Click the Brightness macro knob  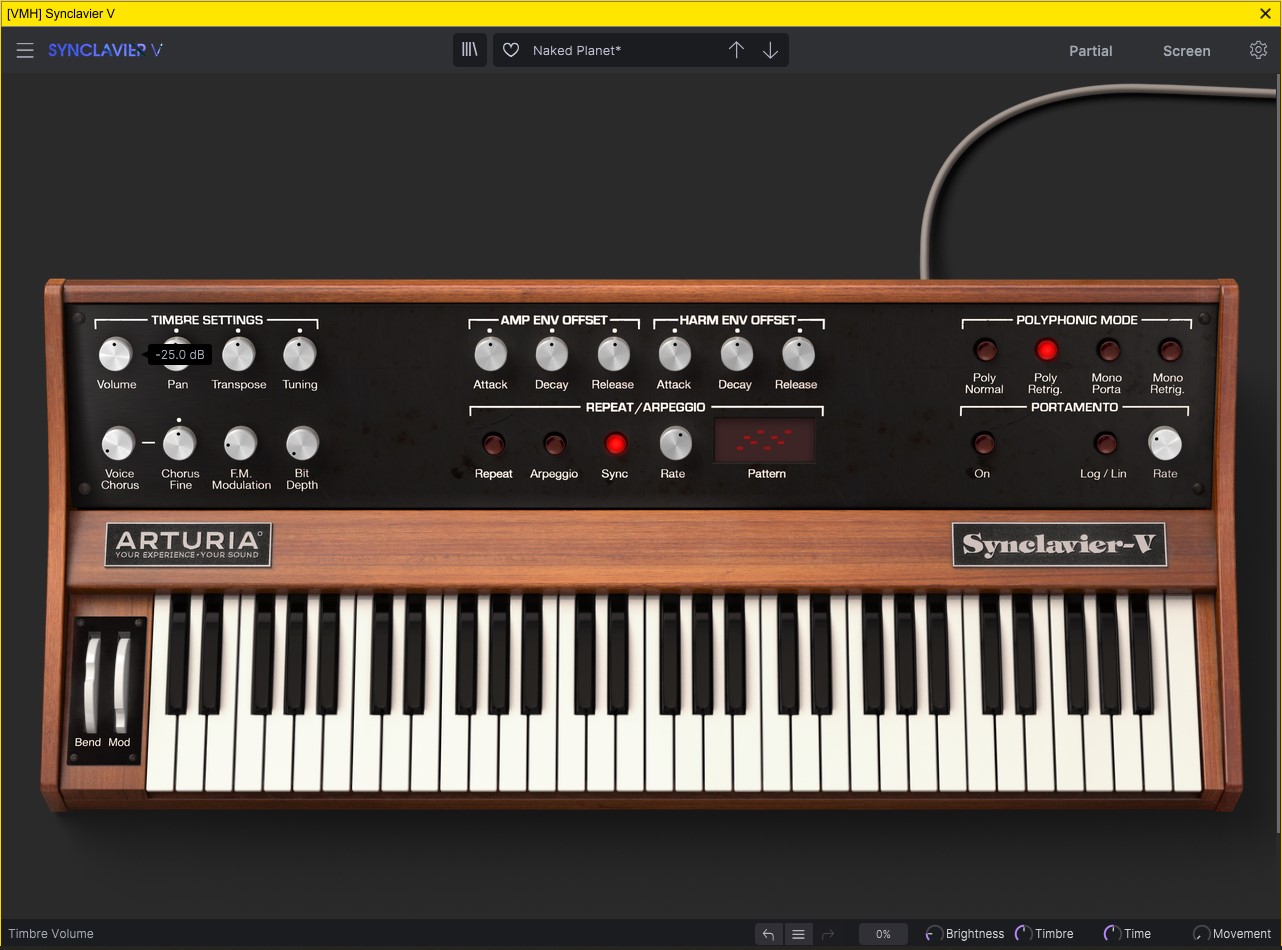click(933, 934)
